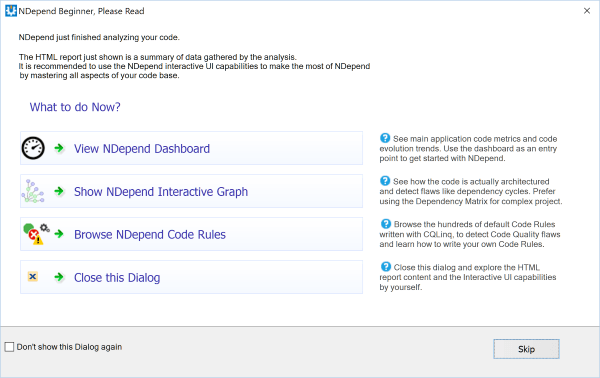Click the interactive graph nodes icon
The width and height of the screenshot is (600, 378).
click(x=33, y=191)
